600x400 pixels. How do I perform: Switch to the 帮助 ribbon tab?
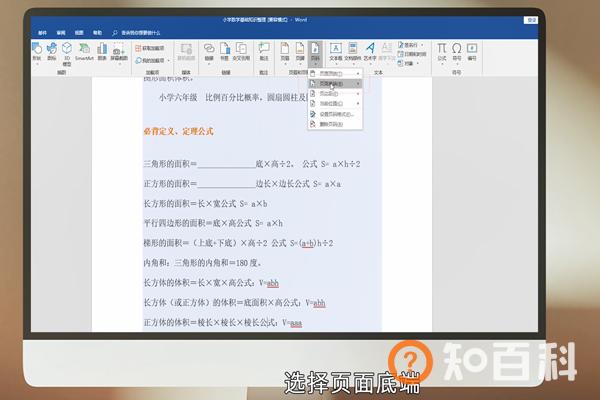[98, 33]
